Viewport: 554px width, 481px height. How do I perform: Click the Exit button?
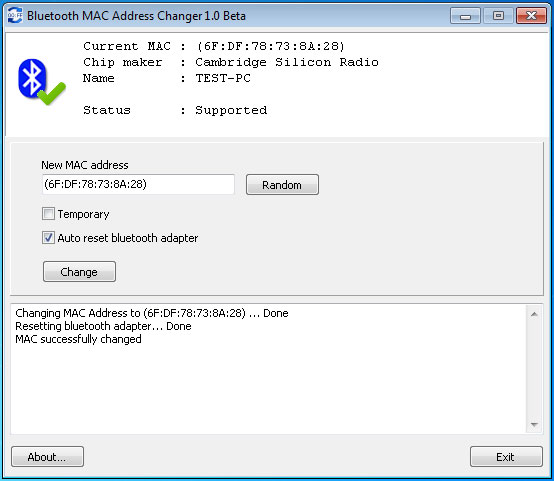click(x=506, y=457)
